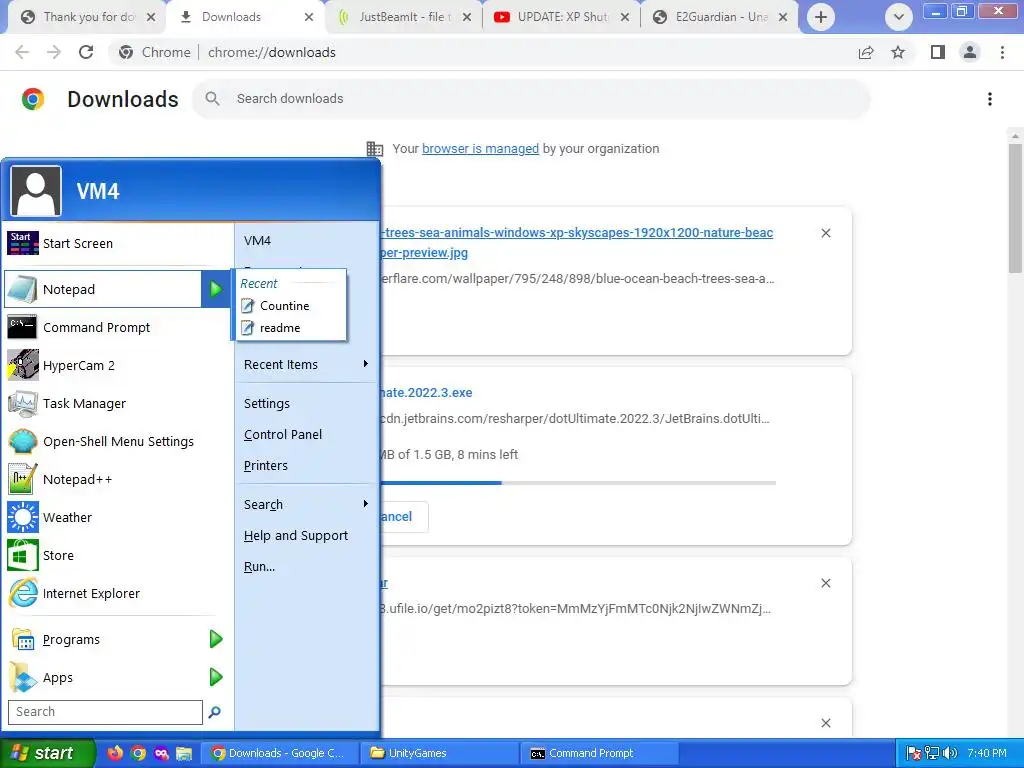1024x768 pixels.
Task: Switch to the JustBeamIt tab
Action: (404, 17)
